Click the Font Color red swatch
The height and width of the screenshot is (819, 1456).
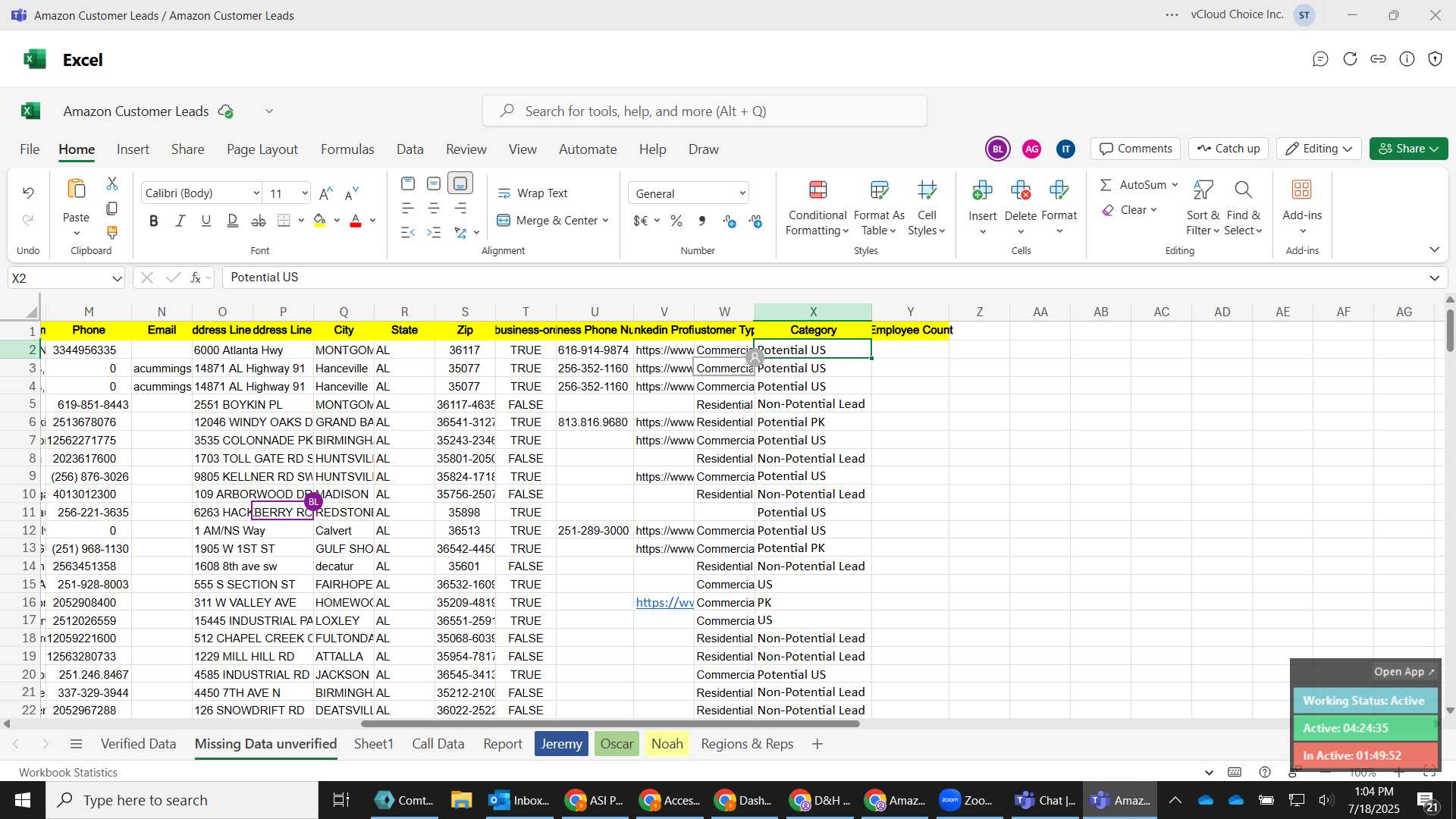pos(356,221)
